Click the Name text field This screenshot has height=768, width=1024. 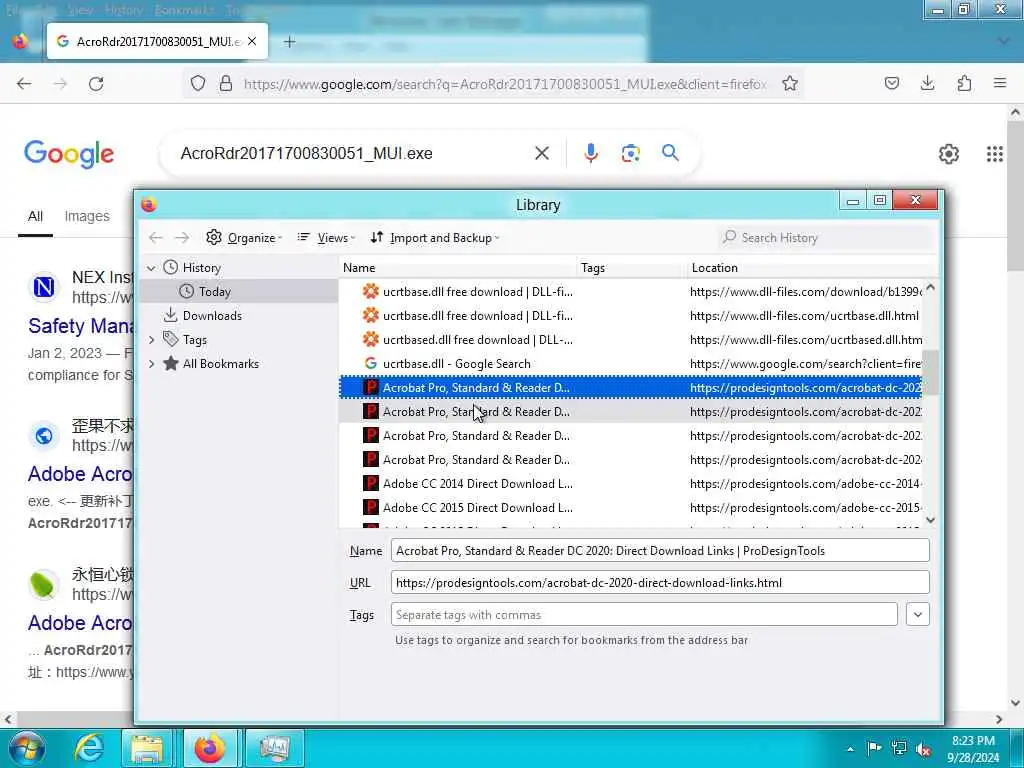click(660, 551)
